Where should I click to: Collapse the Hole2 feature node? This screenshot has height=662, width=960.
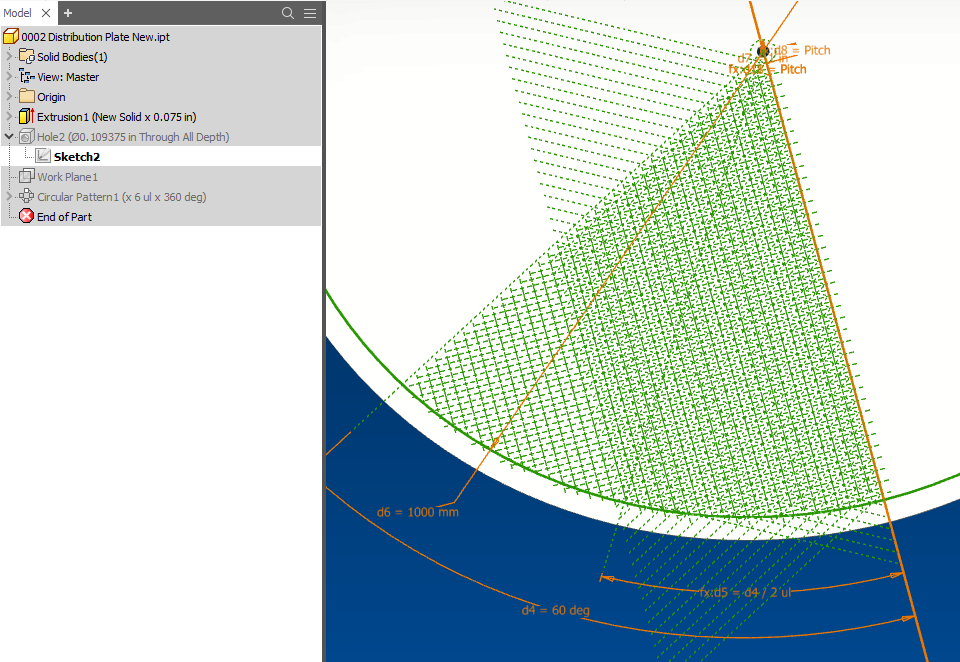tap(8, 136)
